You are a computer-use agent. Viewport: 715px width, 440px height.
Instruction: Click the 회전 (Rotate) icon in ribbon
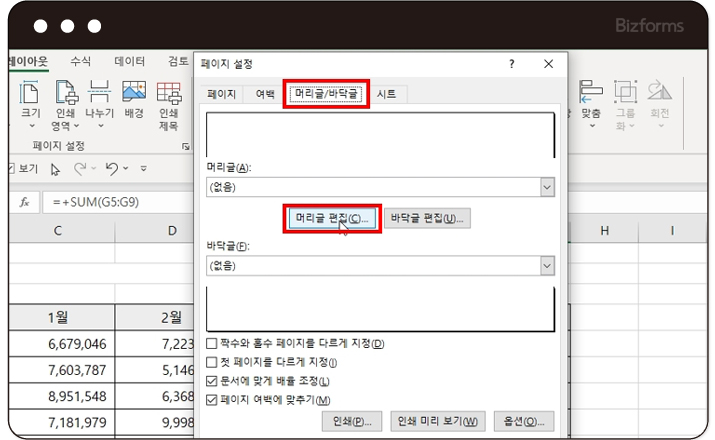click(659, 90)
